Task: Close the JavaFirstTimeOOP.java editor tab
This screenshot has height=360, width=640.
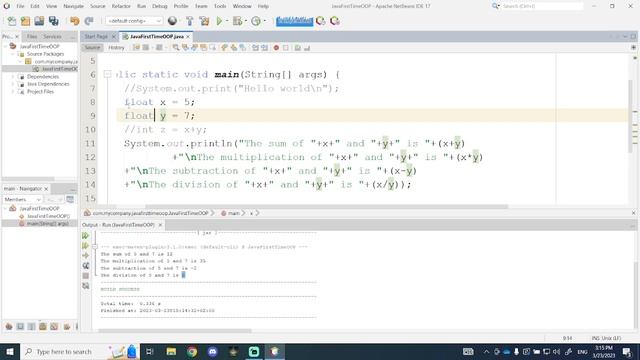Action: tap(188, 37)
